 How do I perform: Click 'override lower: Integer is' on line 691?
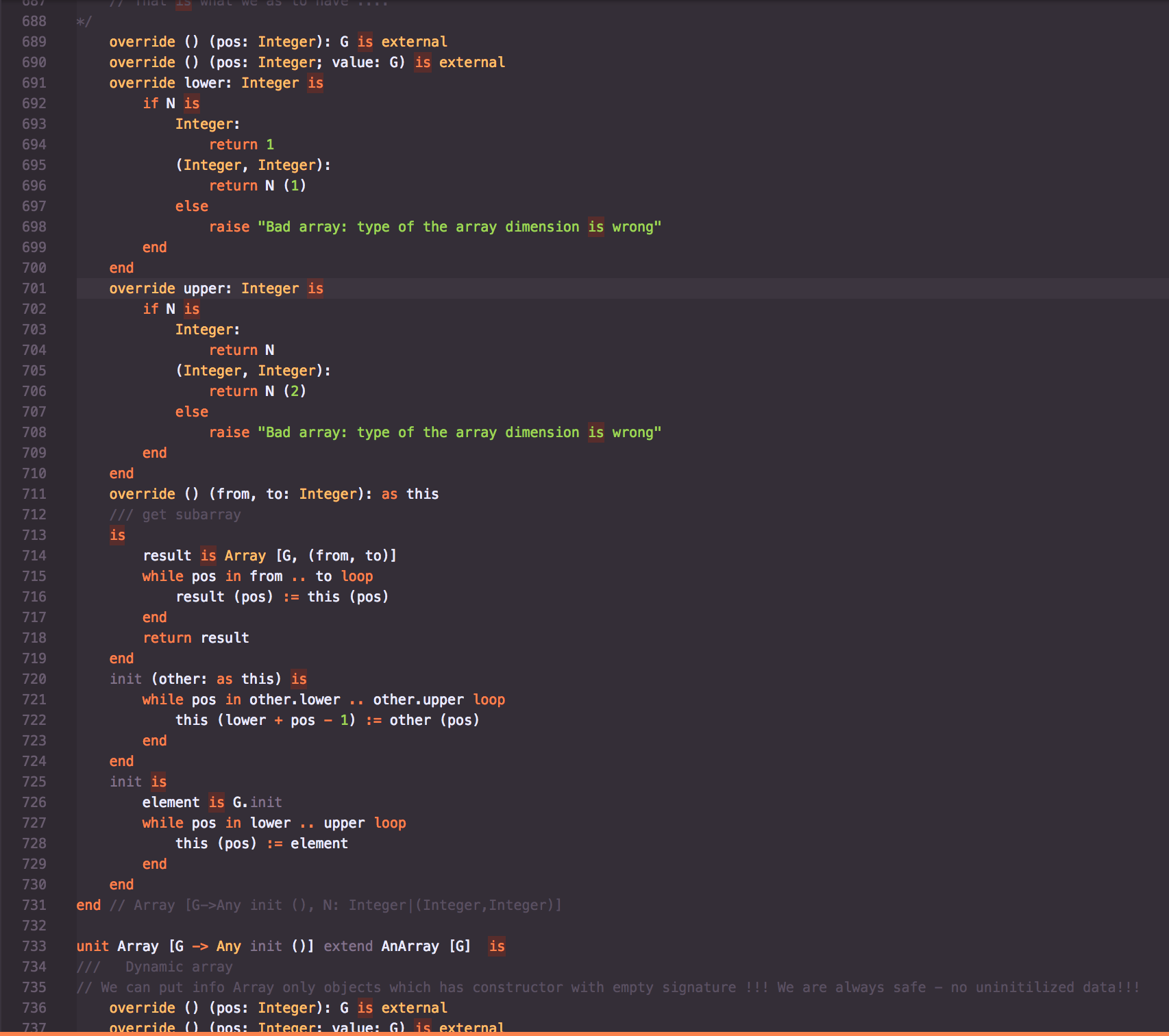pyautogui.click(x=217, y=83)
